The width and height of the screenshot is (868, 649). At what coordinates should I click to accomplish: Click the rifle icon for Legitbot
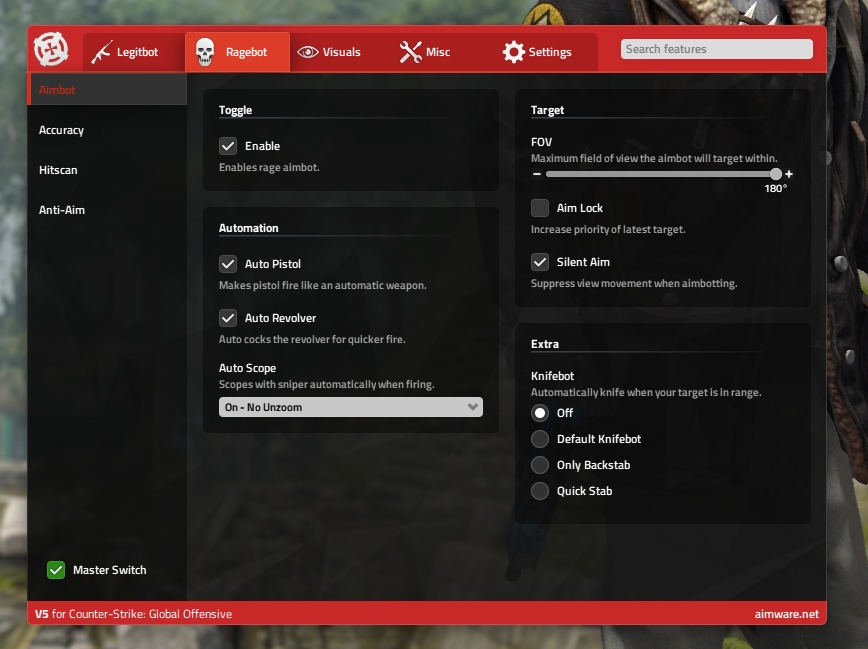click(x=101, y=52)
